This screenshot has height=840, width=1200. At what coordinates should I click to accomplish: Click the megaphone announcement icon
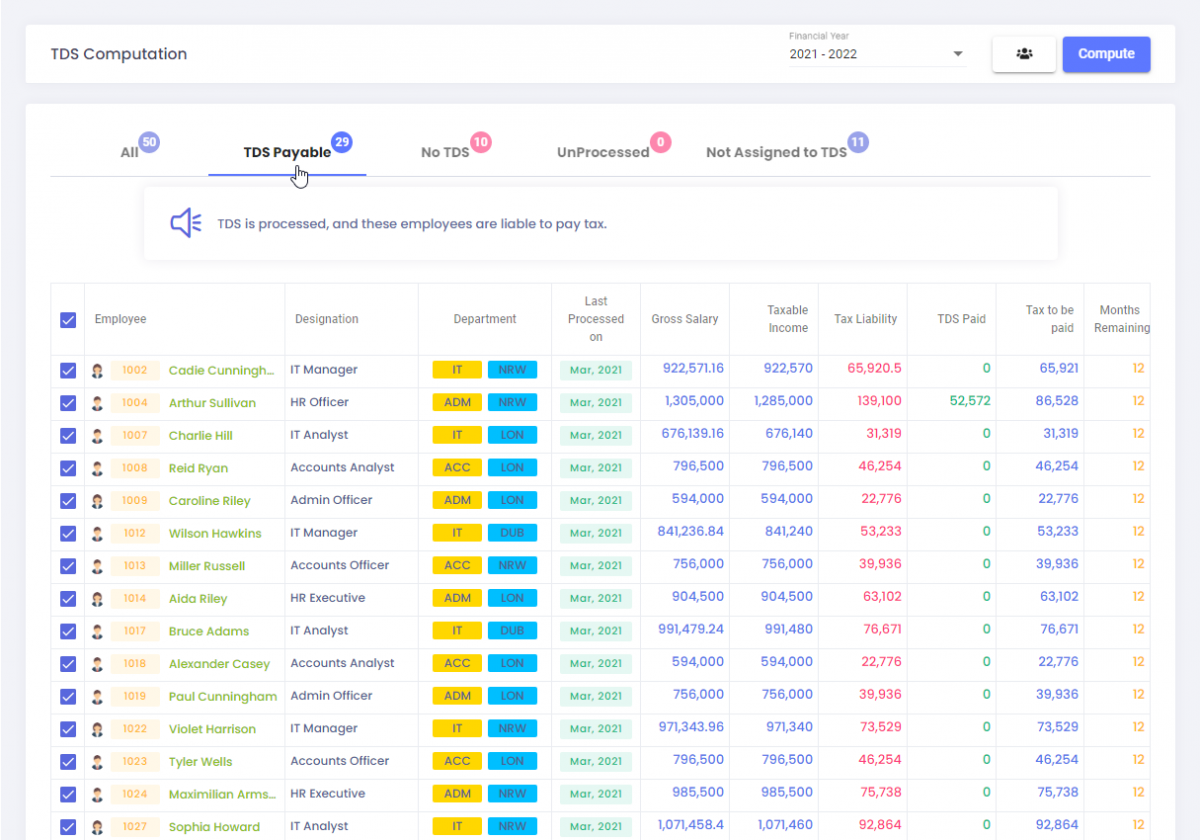[x=185, y=223]
